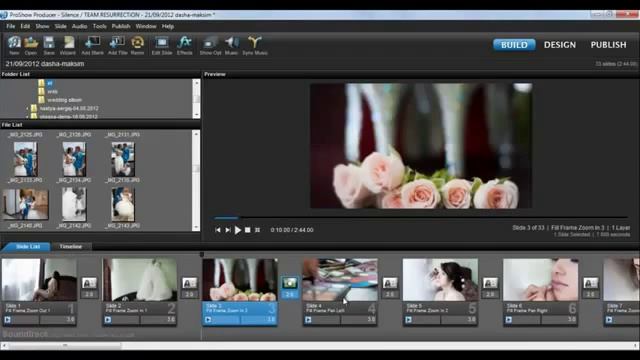The height and width of the screenshot is (360, 640).
Task: Open the transition icon after Slide 1
Action: [x=89, y=283]
